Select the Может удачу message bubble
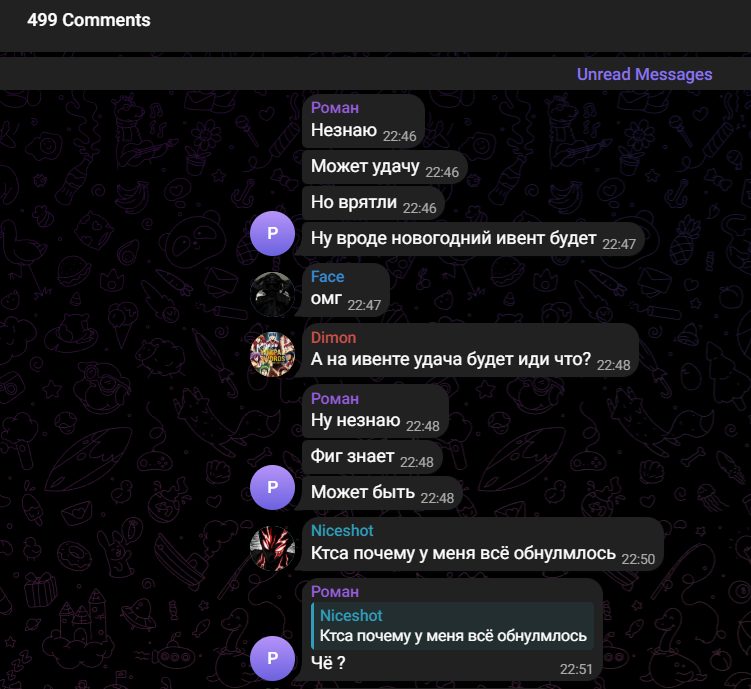The width and height of the screenshot is (751, 689). (x=385, y=167)
